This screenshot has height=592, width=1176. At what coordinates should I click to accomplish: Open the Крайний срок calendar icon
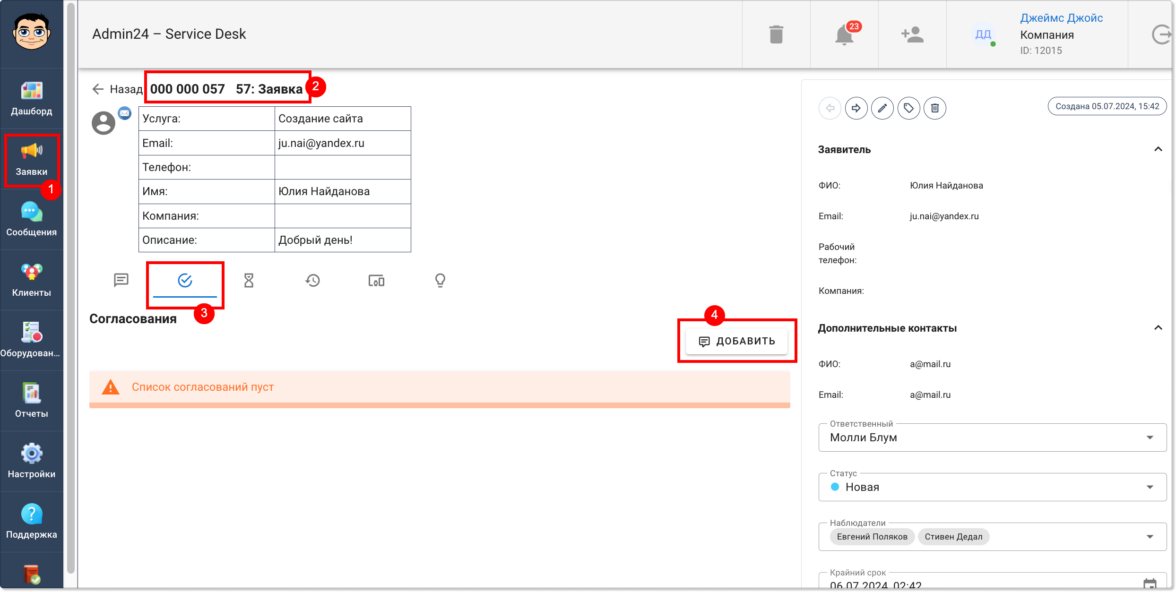[x=1150, y=585]
